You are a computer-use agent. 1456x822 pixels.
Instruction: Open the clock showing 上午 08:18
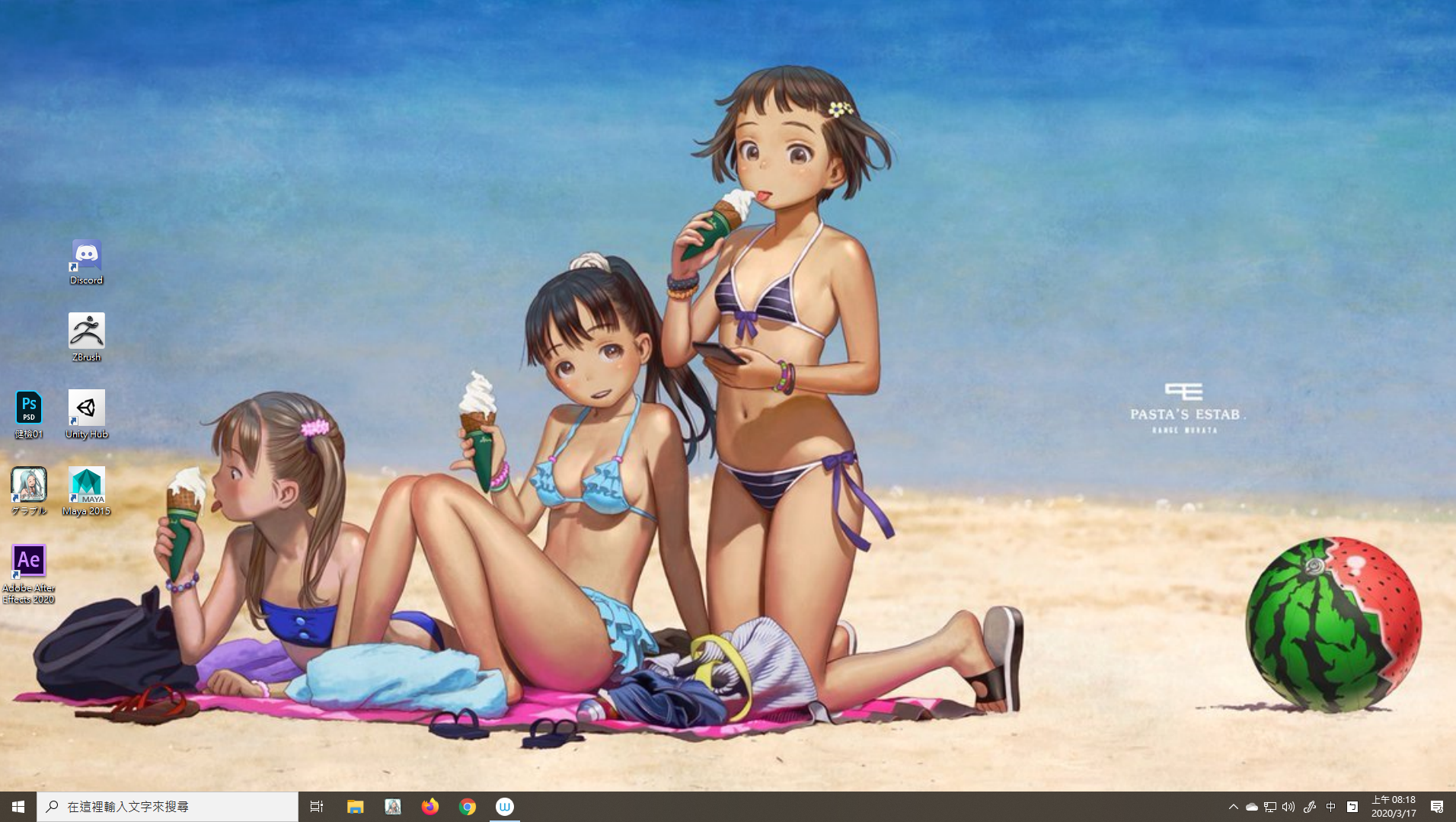(x=1393, y=806)
